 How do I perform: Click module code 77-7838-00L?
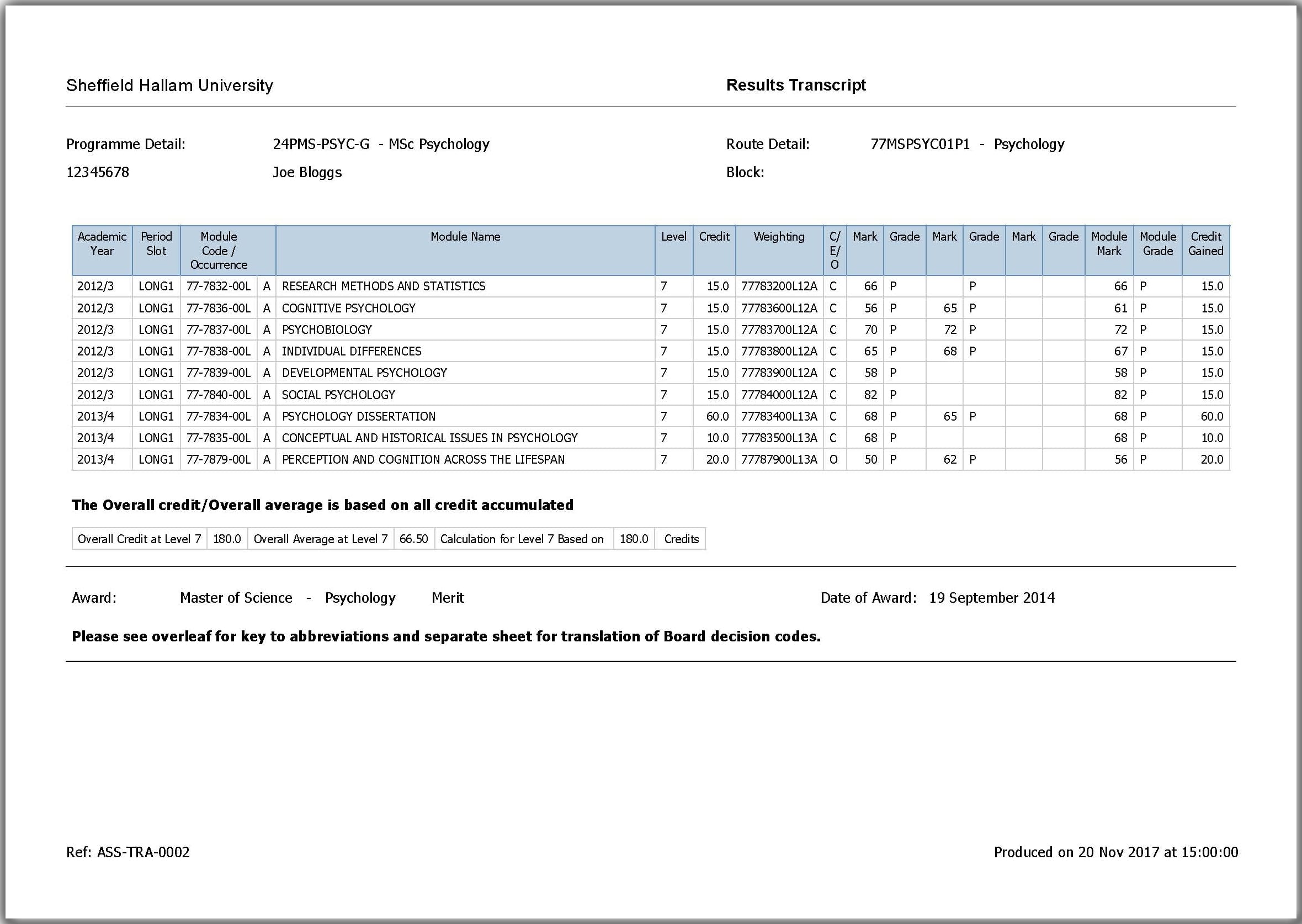click(x=219, y=351)
